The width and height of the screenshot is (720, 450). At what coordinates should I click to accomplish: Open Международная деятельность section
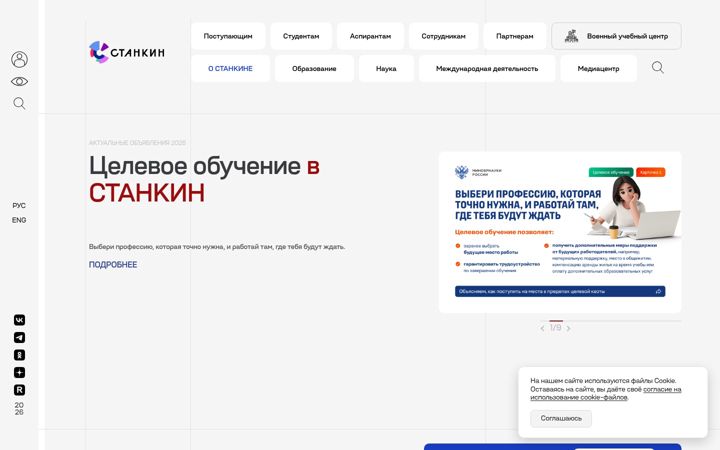pyautogui.click(x=487, y=68)
